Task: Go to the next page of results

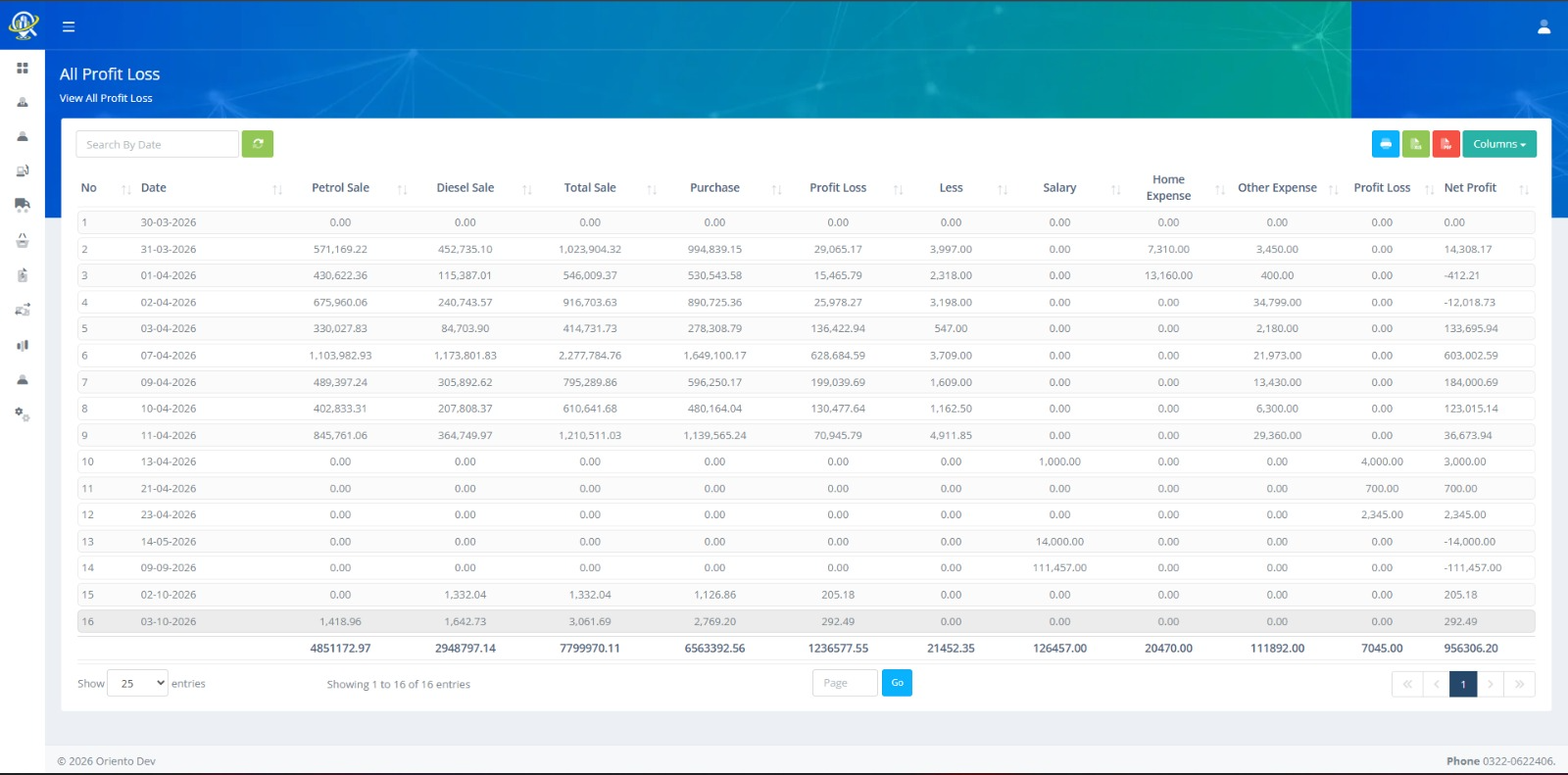Action: [1491, 684]
